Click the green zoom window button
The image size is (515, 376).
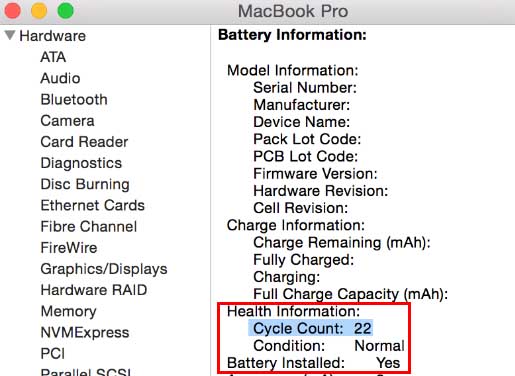point(66,11)
